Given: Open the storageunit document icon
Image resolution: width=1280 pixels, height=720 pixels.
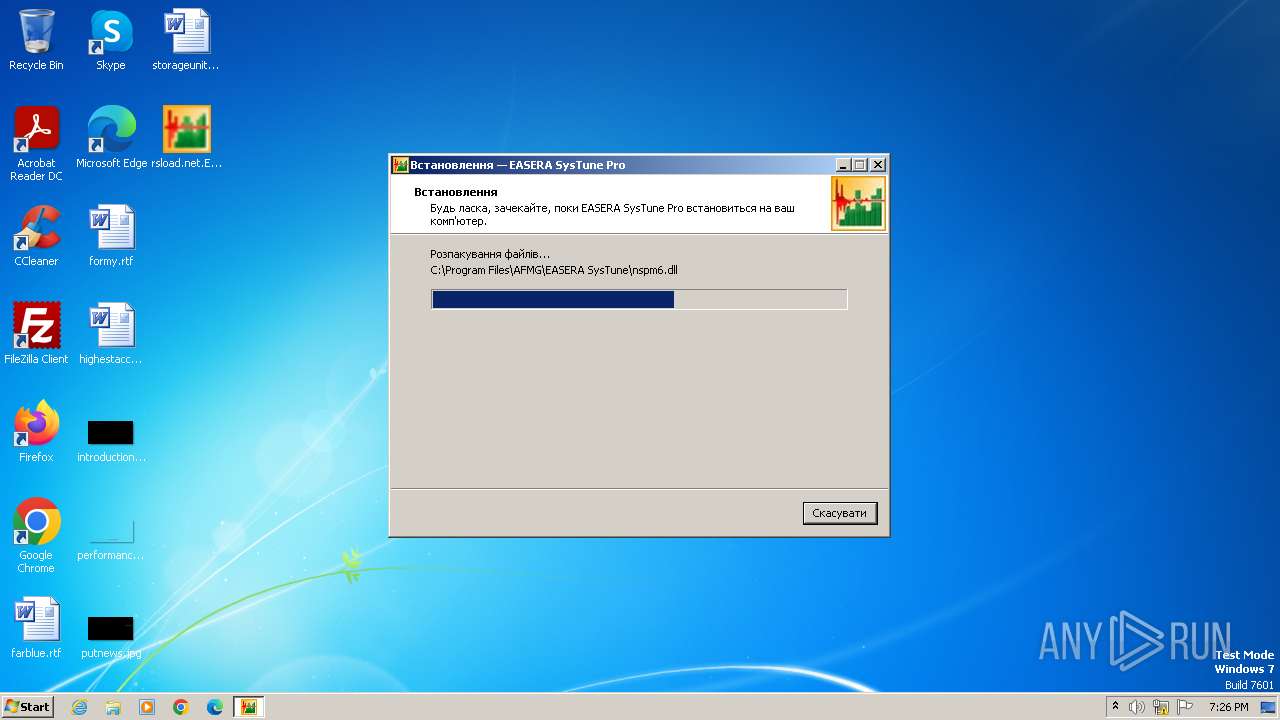Looking at the screenshot, I should pyautogui.click(x=186, y=40).
